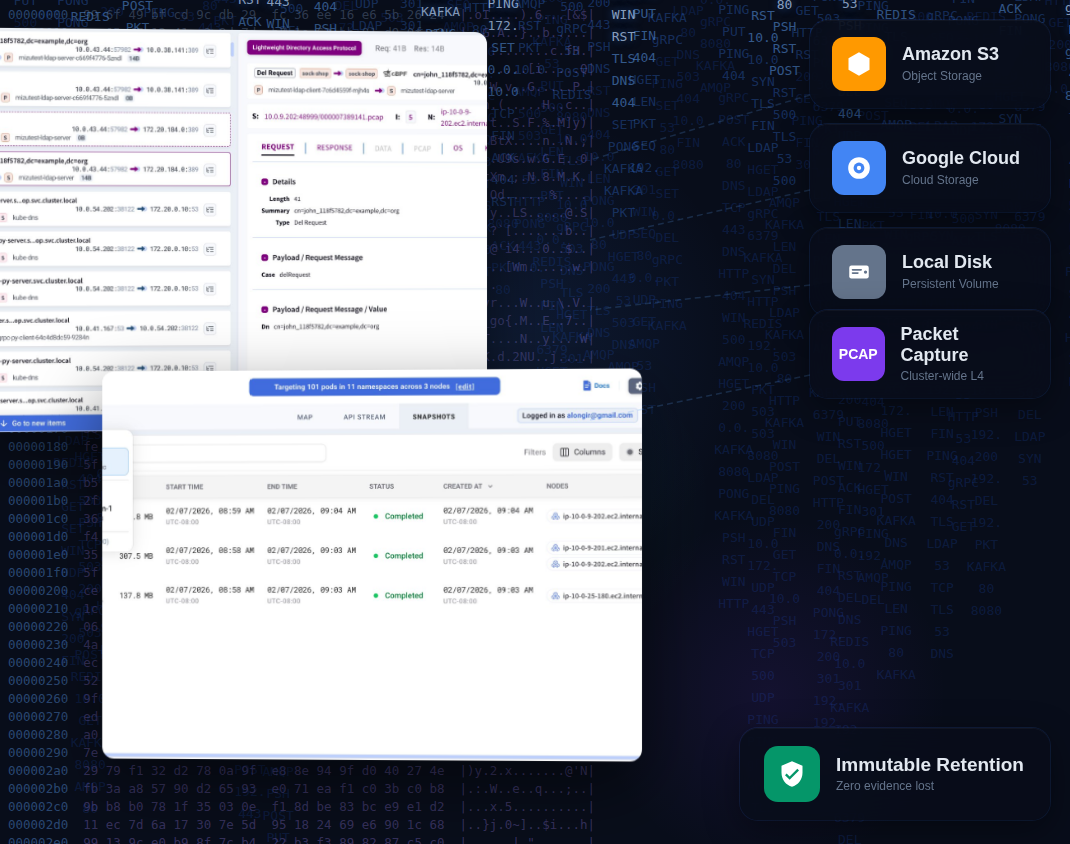The image size is (1070, 844).
Task: Click the START TIME column header
Action: [x=184, y=487]
